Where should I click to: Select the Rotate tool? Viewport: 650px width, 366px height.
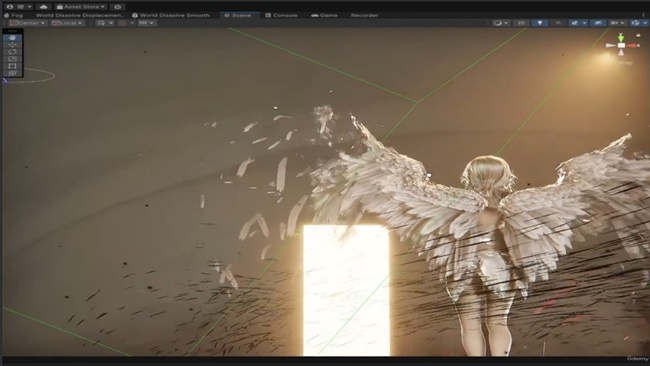(12, 52)
